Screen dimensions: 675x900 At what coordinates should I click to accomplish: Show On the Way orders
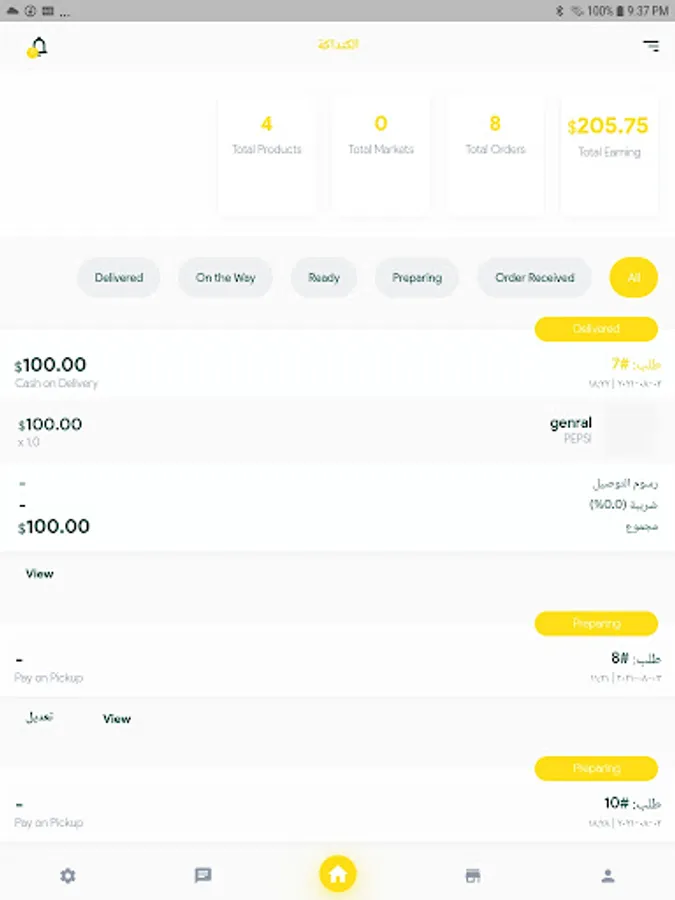pyautogui.click(x=225, y=277)
